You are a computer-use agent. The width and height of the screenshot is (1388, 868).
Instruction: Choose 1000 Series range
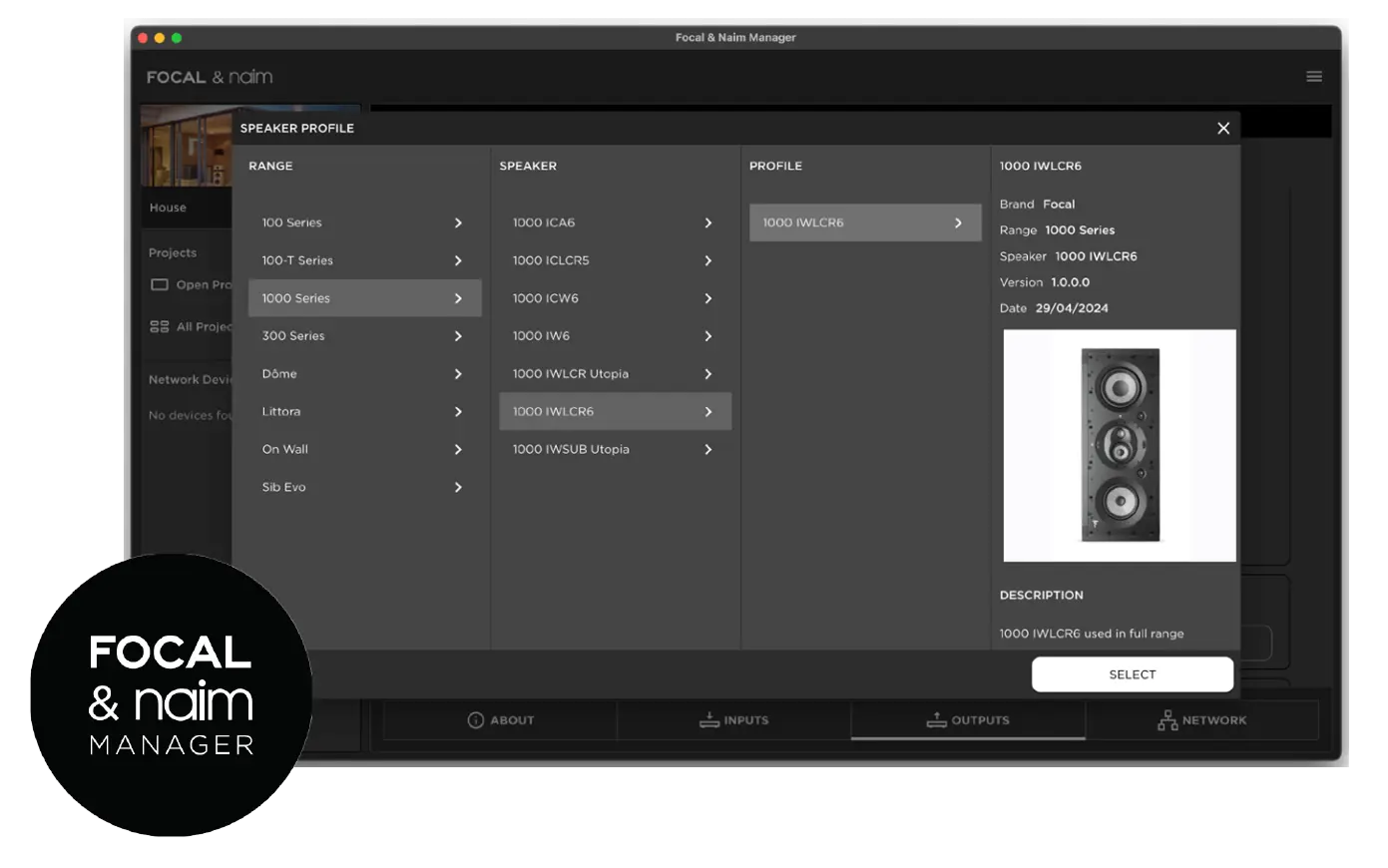point(365,298)
